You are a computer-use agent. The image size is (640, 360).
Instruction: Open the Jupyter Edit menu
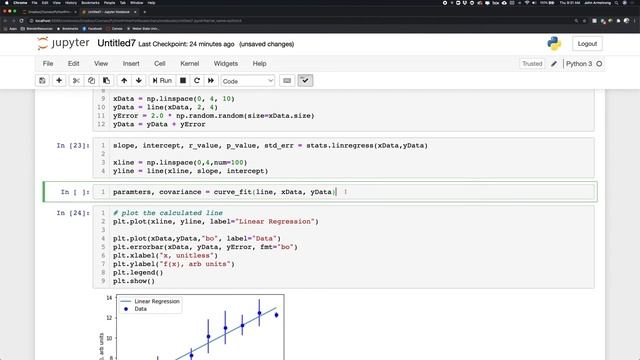pyautogui.click(x=73, y=64)
